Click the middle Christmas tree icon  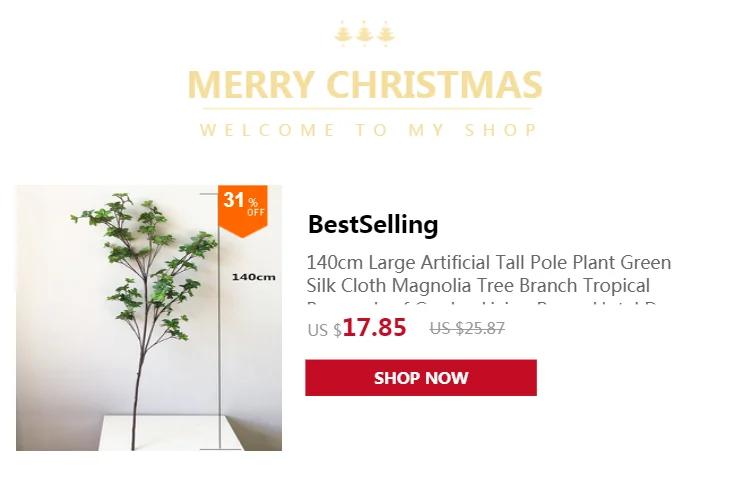point(364,34)
